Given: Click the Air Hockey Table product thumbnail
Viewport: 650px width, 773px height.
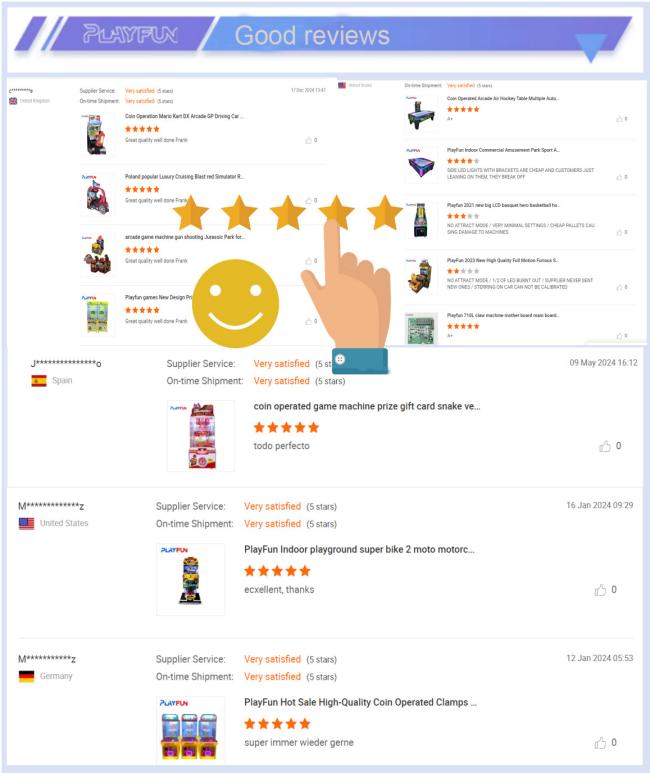Looking at the screenshot, I should [x=421, y=113].
